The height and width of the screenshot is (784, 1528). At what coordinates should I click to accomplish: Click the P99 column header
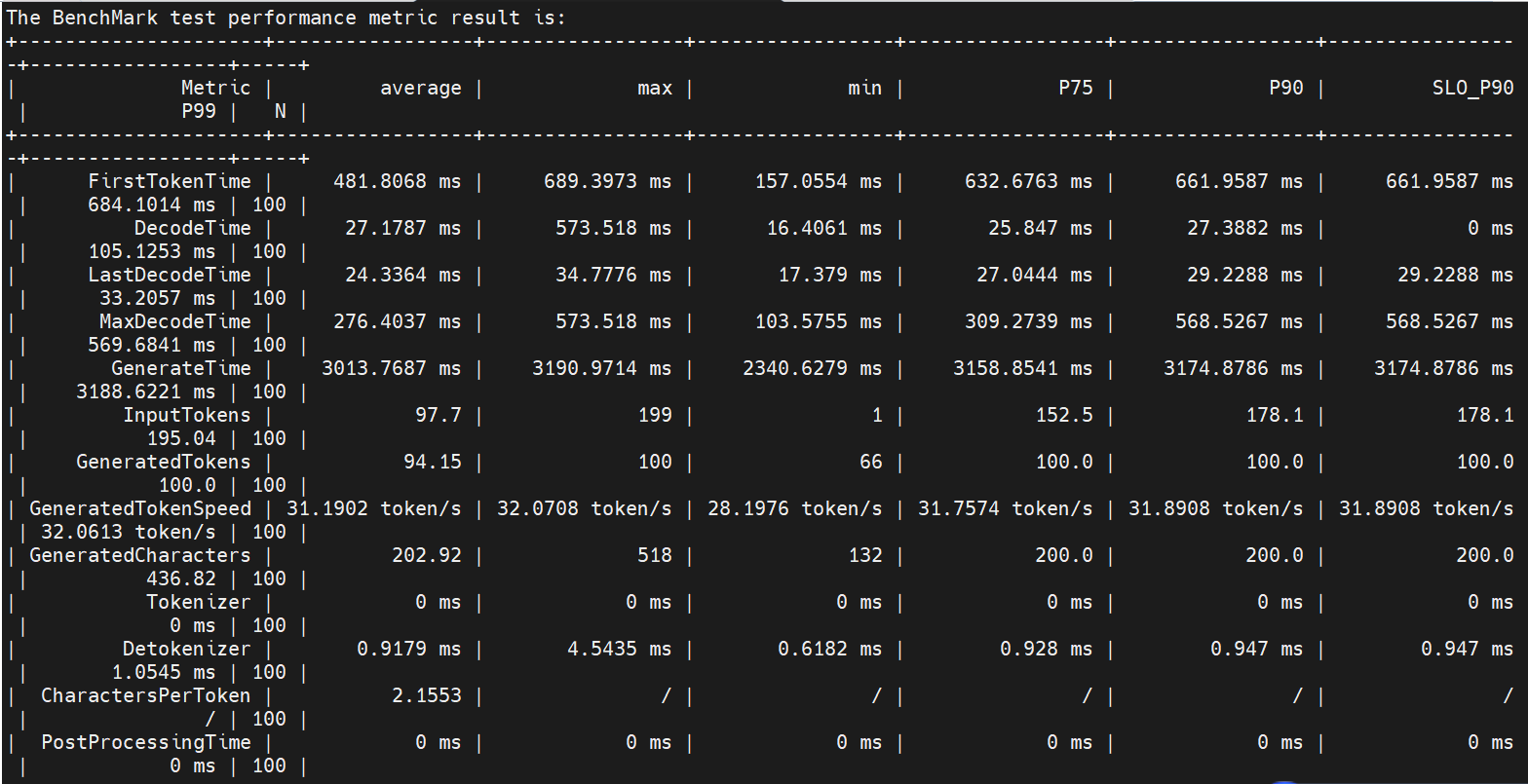(199, 111)
